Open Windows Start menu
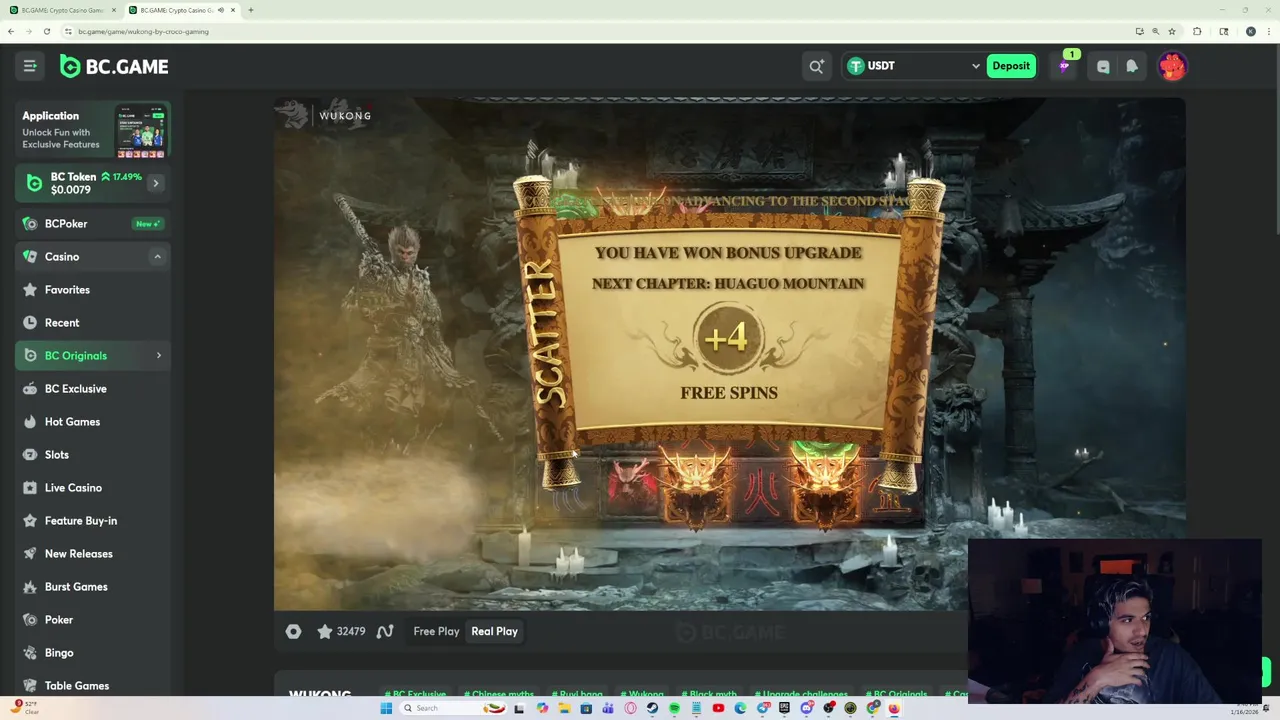The width and height of the screenshot is (1280, 720). click(386, 708)
